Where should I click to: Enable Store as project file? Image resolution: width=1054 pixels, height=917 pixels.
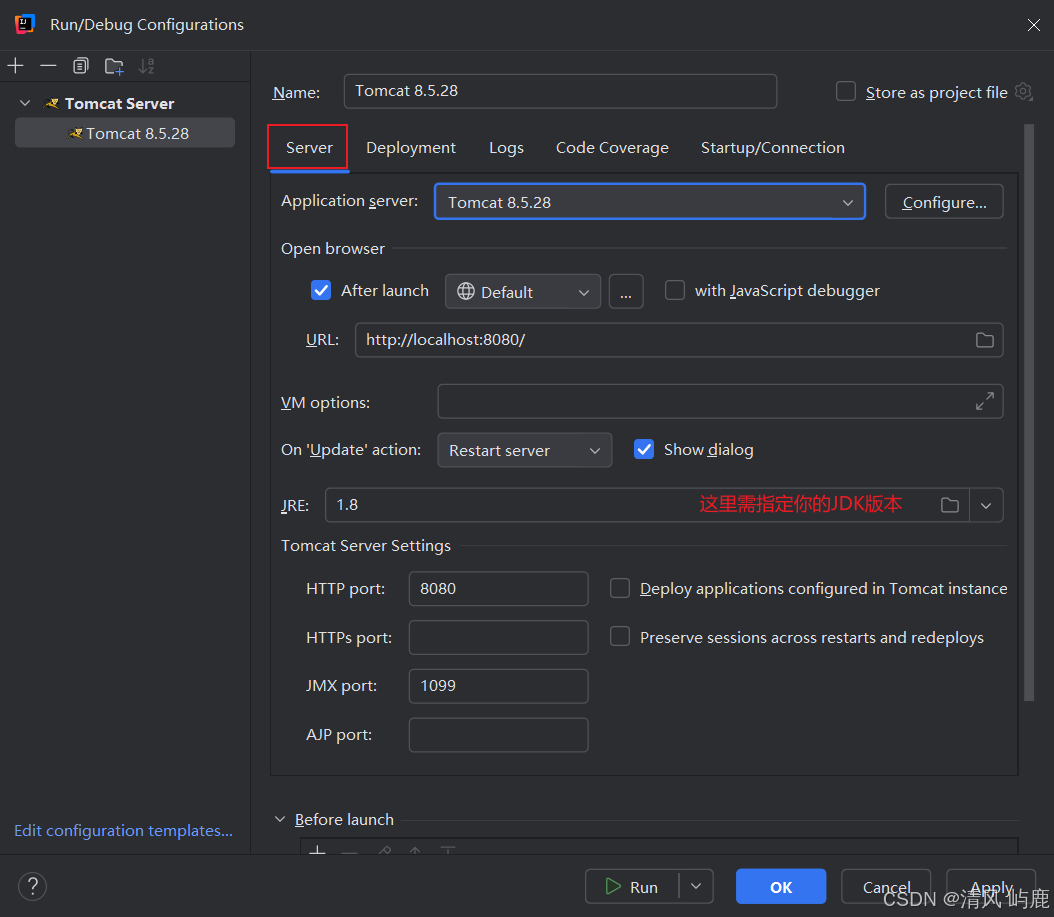click(846, 91)
